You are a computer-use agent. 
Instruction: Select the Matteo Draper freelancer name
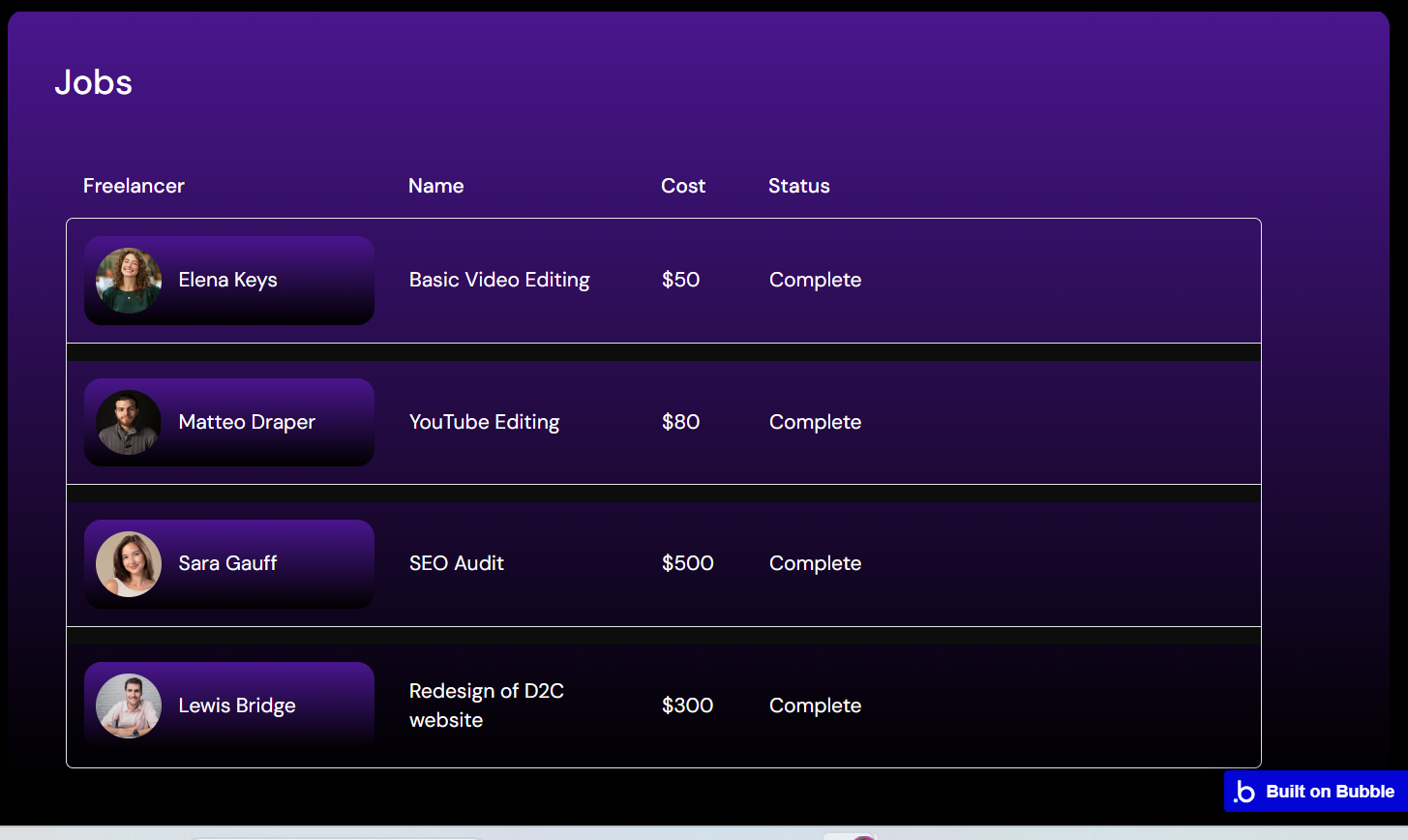pyautogui.click(x=247, y=422)
